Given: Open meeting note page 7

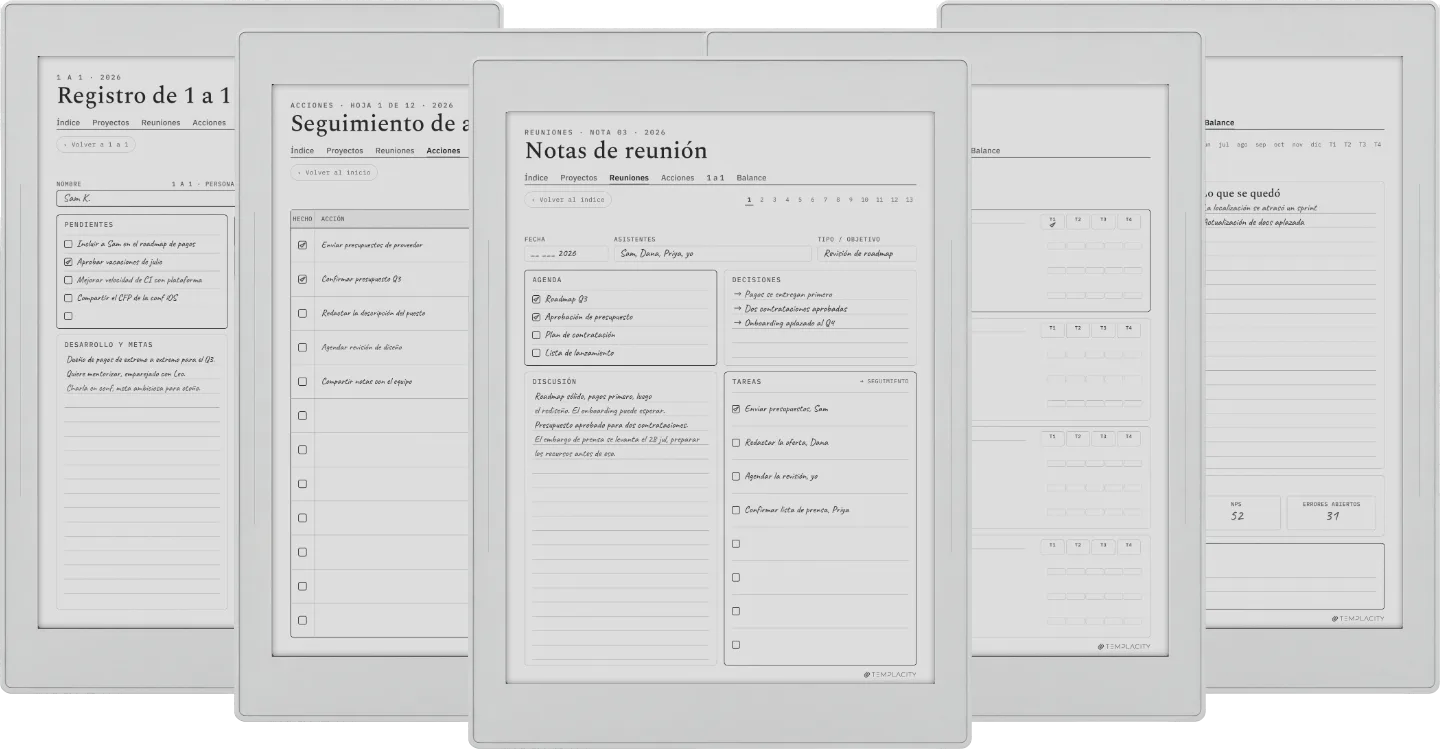Looking at the screenshot, I should (x=825, y=200).
